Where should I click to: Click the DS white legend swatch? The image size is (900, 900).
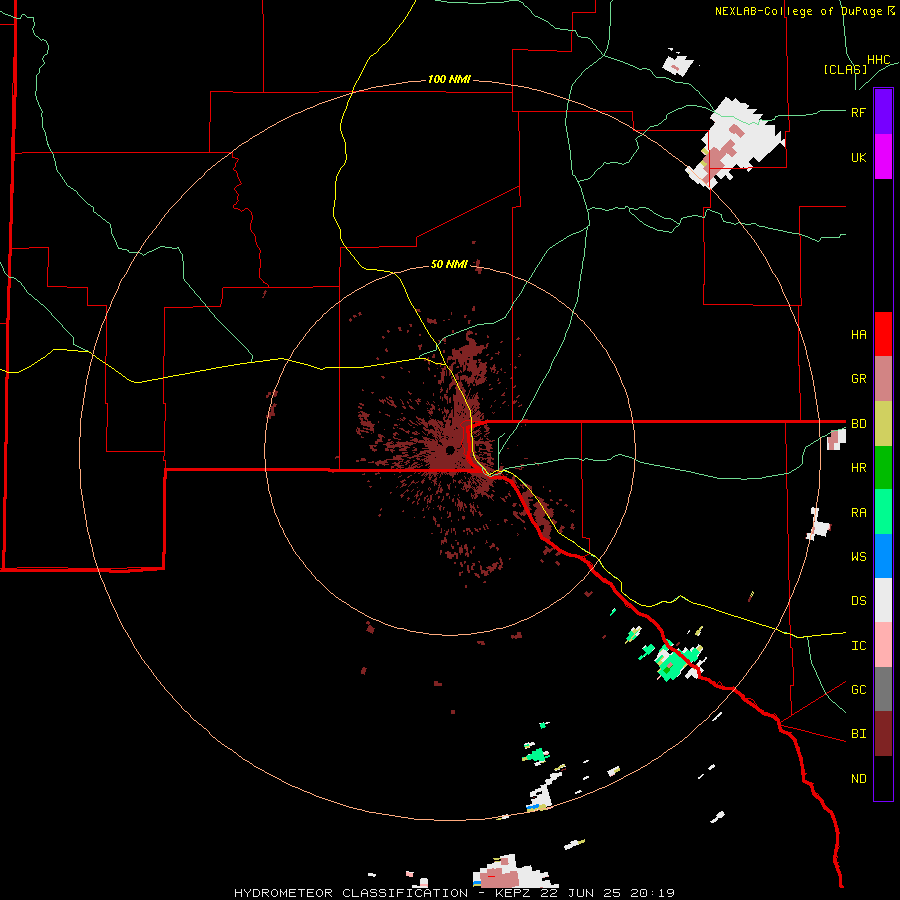[x=883, y=600]
